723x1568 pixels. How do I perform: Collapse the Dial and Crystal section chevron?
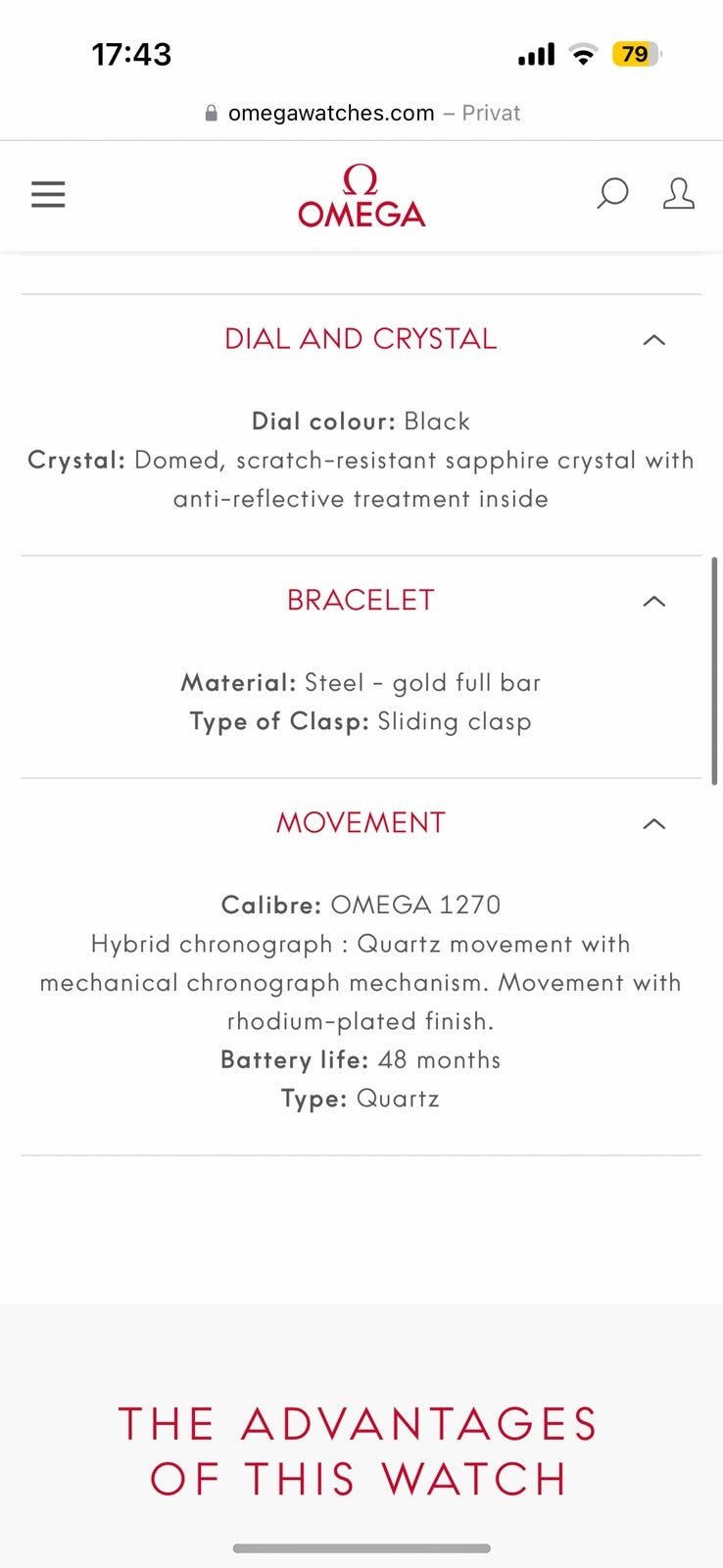tap(653, 340)
